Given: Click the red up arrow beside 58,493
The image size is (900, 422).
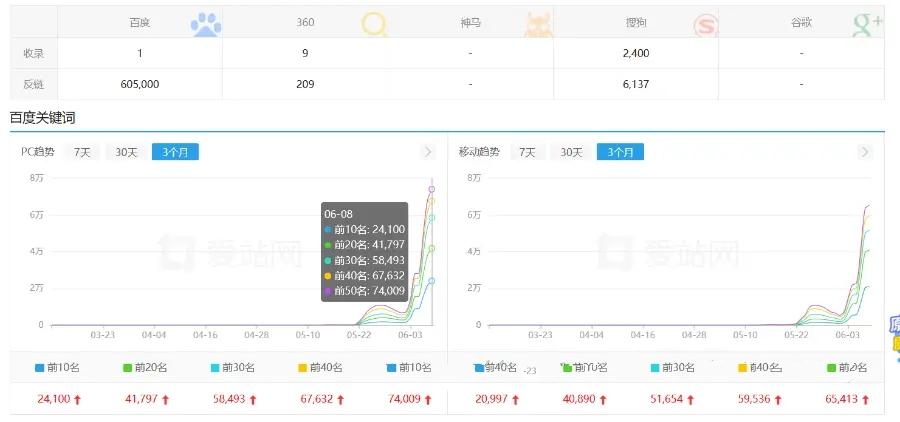Looking at the screenshot, I should pos(253,400).
